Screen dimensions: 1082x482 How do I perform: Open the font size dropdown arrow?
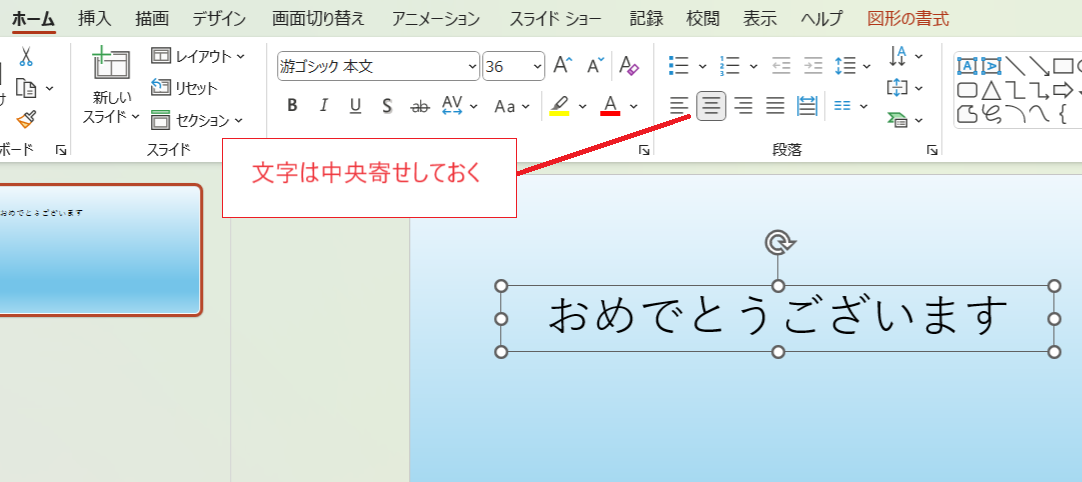coord(538,66)
